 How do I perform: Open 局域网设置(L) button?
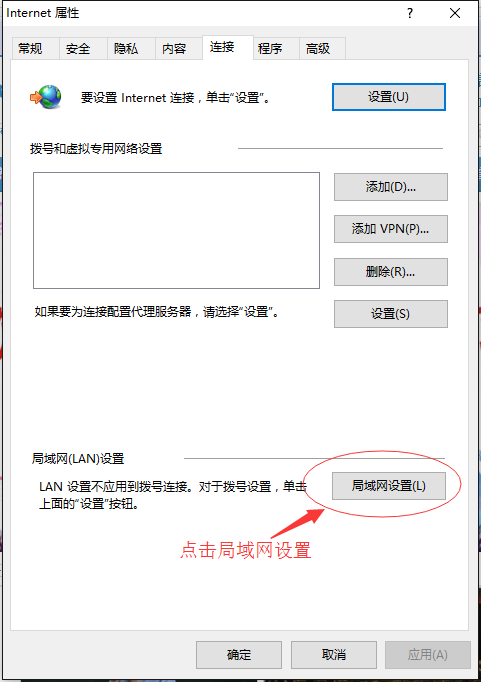click(x=389, y=486)
